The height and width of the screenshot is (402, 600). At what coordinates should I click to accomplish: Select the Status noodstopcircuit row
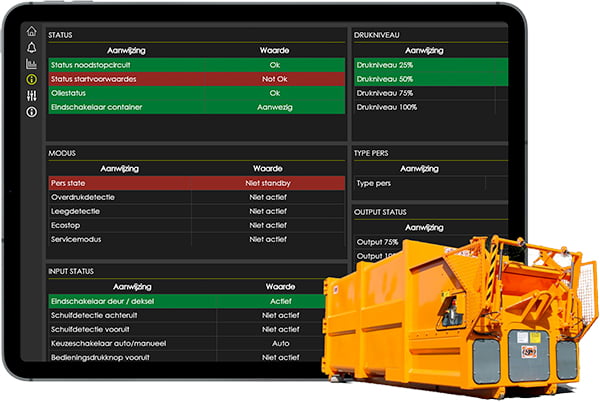tap(197, 65)
